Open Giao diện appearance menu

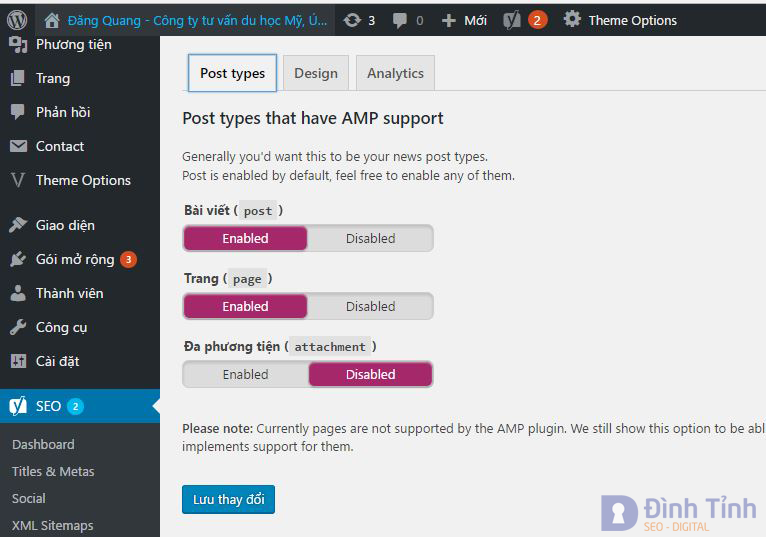tap(65, 225)
